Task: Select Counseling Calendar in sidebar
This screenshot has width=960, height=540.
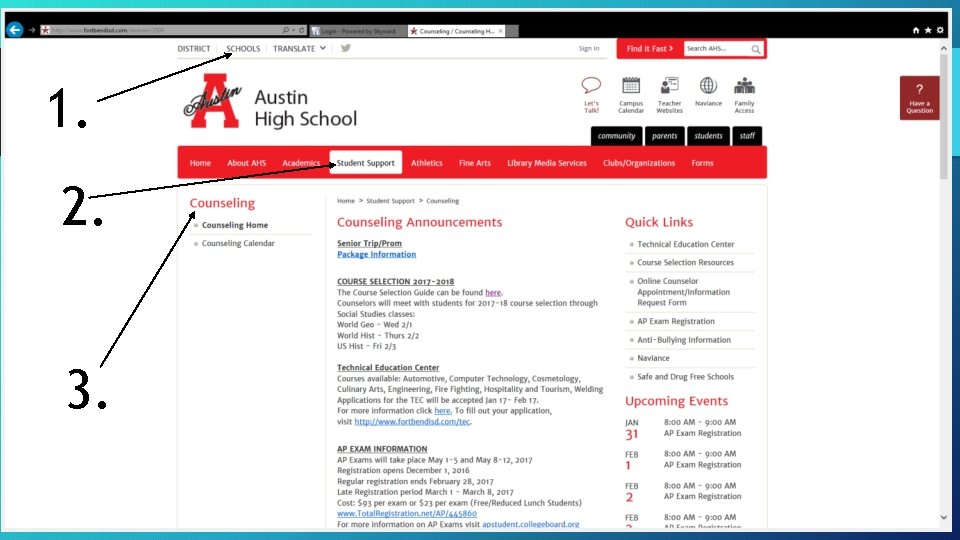Action: (x=238, y=244)
